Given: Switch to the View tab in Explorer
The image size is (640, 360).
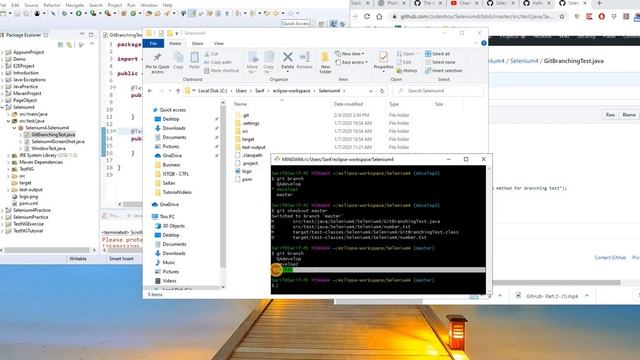Looking at the screenshot, I should (x=218, y=43).
